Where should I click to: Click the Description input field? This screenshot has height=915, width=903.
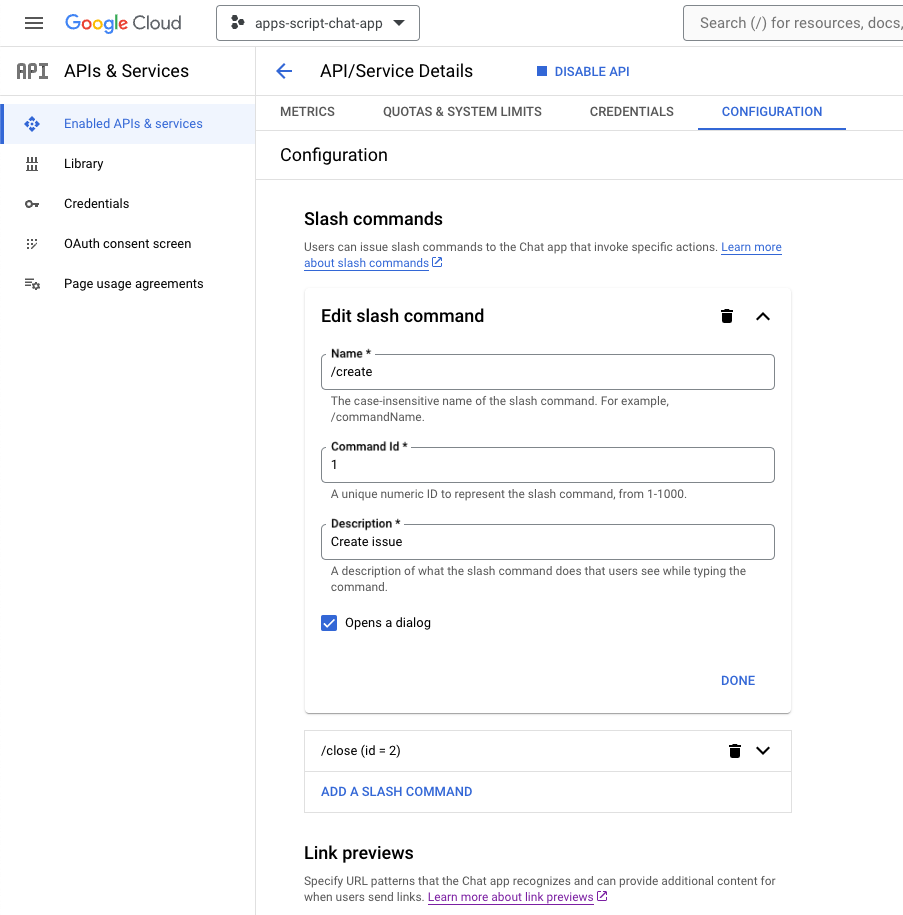(548, 542)
